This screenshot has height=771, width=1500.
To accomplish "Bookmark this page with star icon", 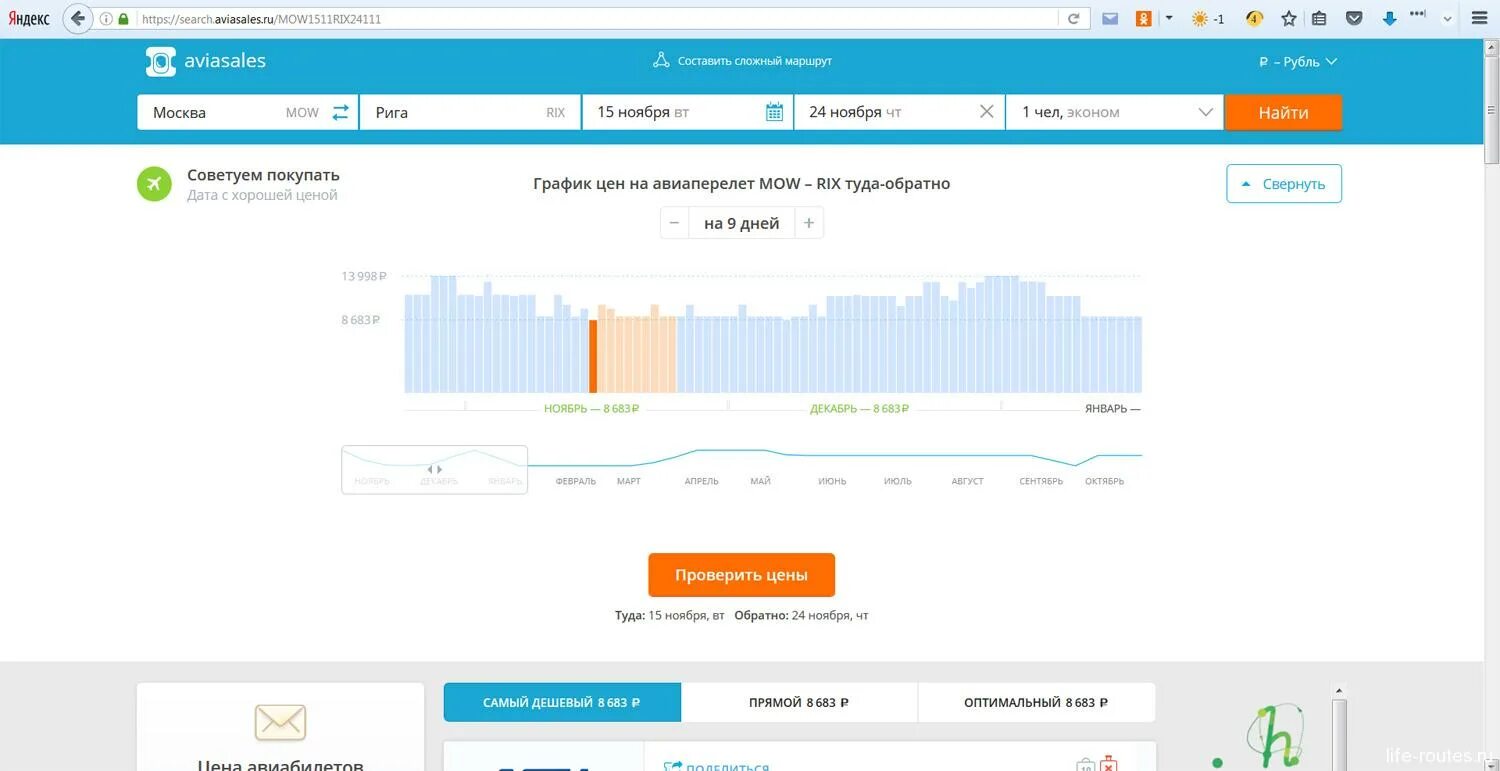I will coord(1289,18).
